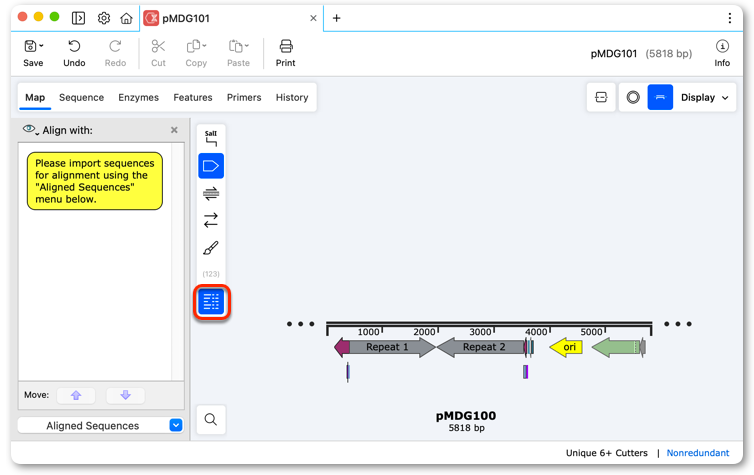754x475 pixels.
Task: Click the purple feature before Repeat 1
Action: 342,347
